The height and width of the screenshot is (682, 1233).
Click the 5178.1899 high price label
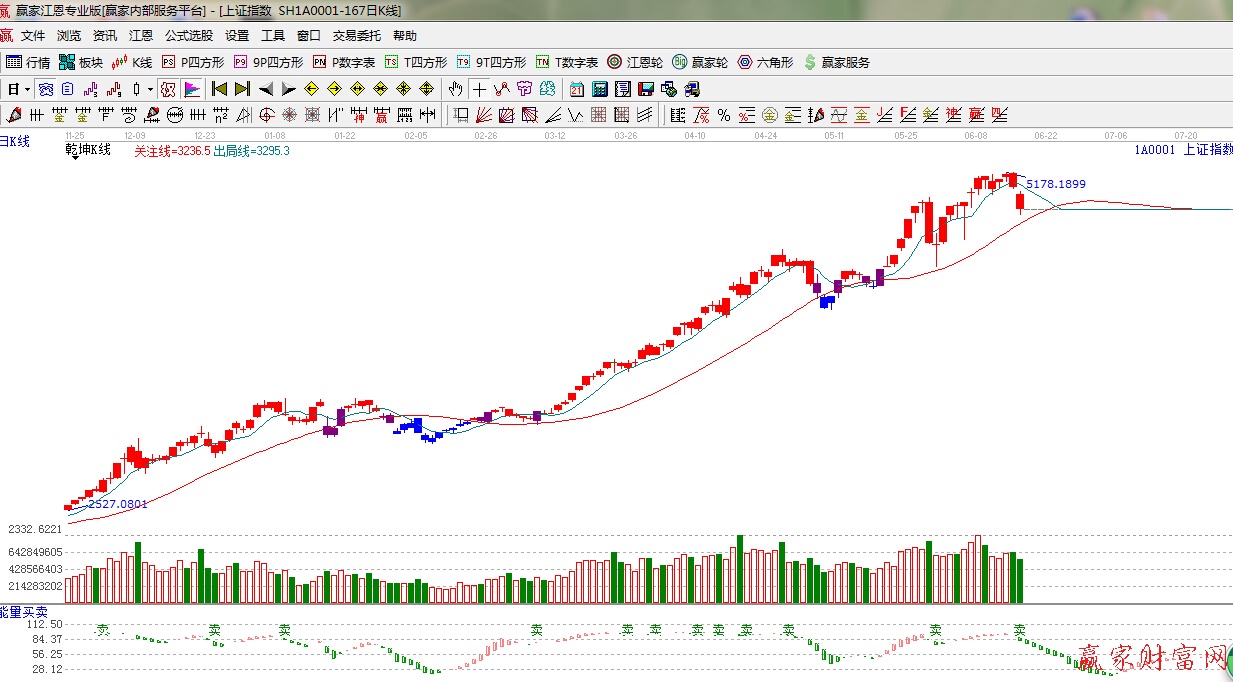pyautogui.click(x=1055, y=184)
